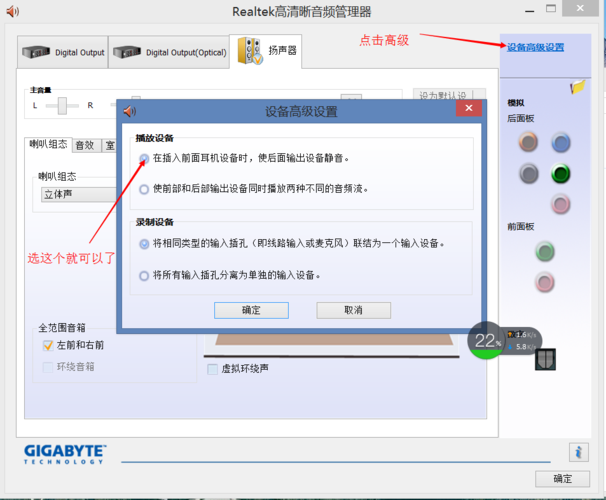Click the 前面板 label
The width and height of the screenshot is (606, 500).
[521, 227]
